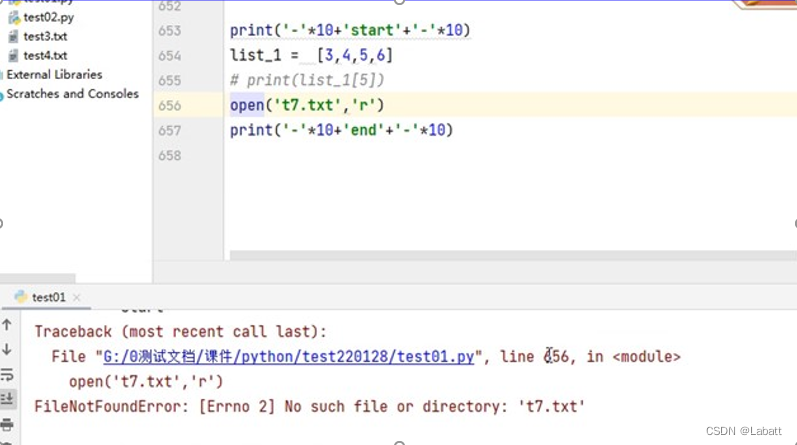Open test3.txt file
Screen dimensions: 797x445
(45, 37)
